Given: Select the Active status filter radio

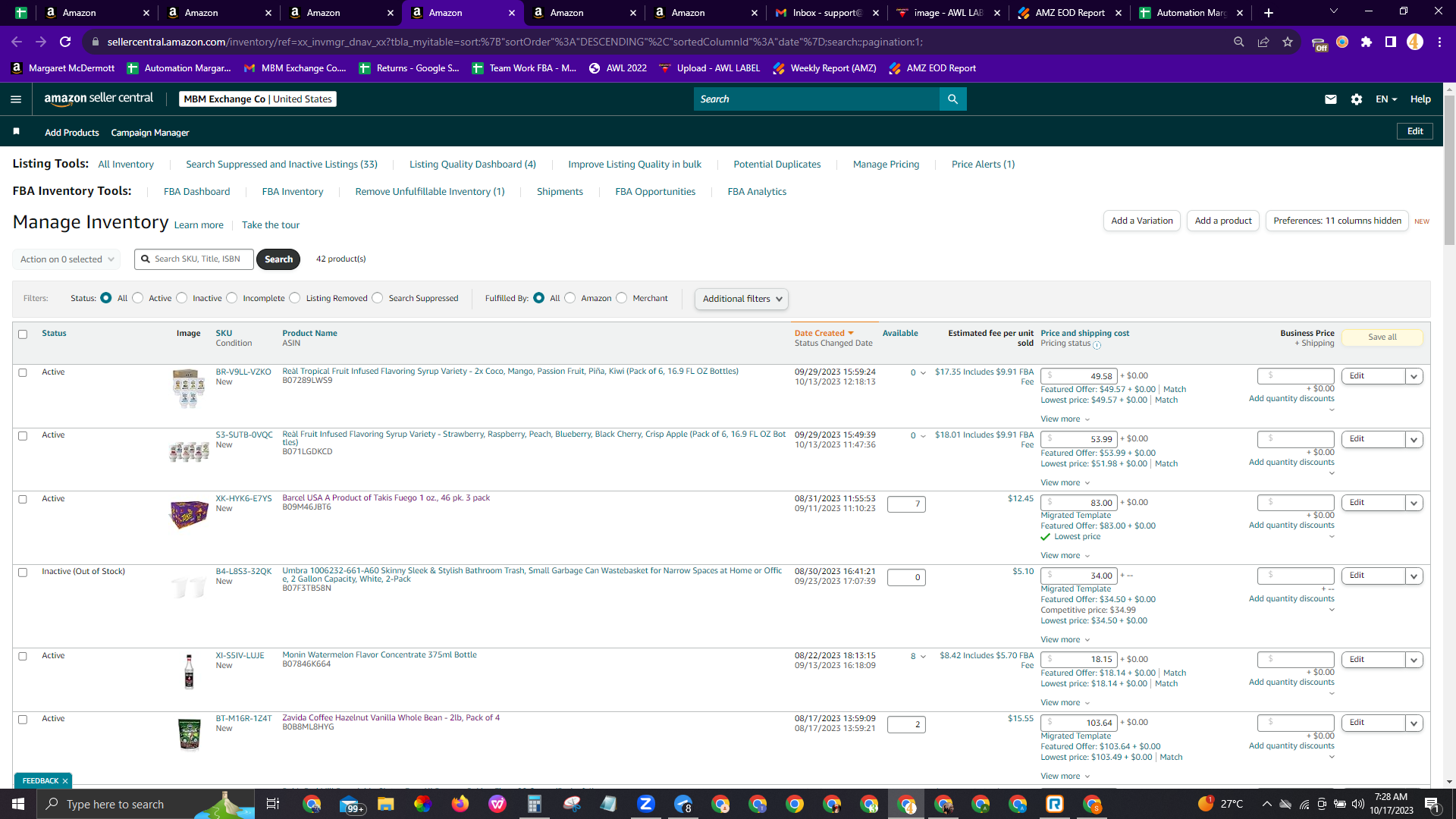Looking at the screenshot, I should (138, 298).
